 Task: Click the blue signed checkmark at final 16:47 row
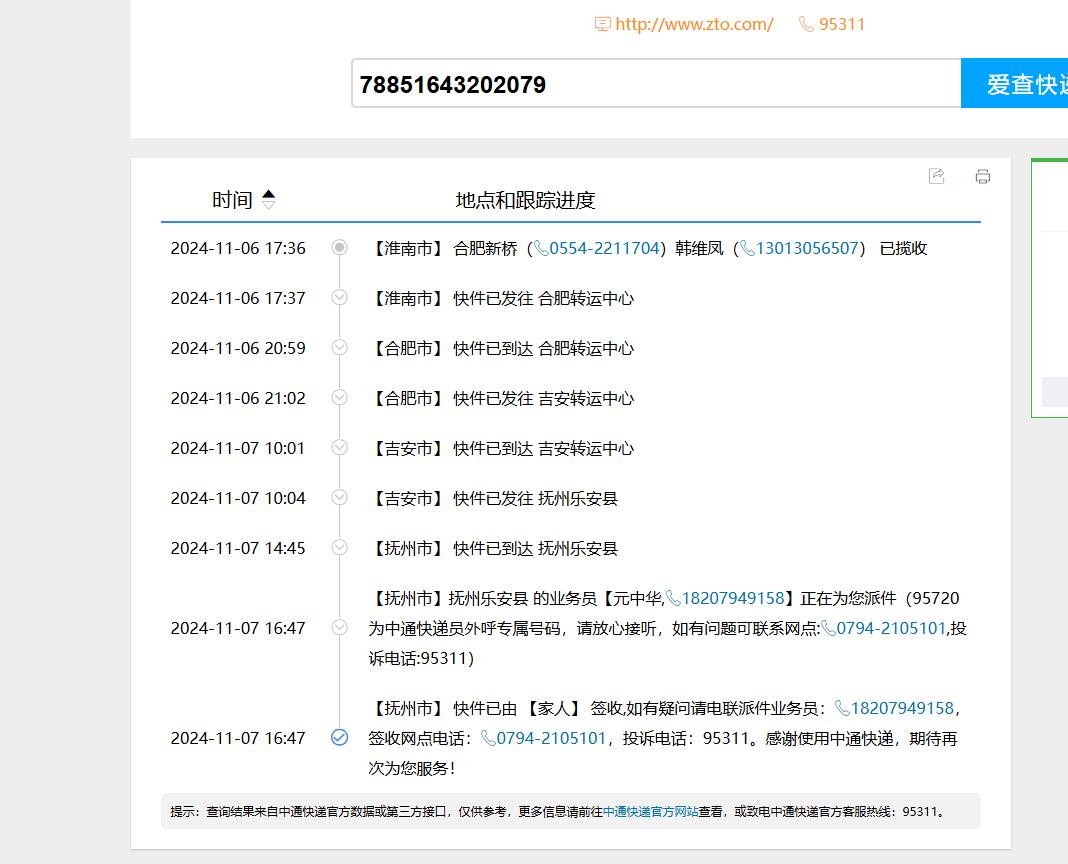coord(339,737)
